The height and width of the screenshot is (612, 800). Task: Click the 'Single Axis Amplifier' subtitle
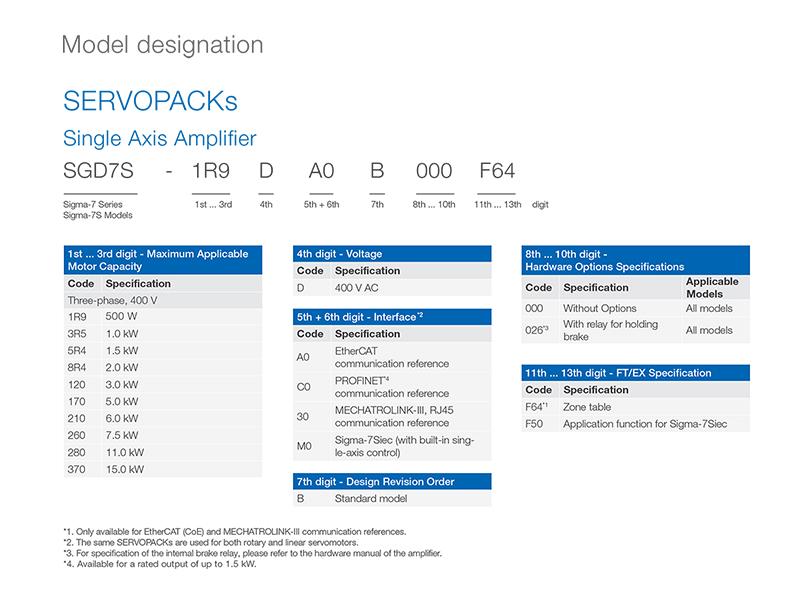coord(159,138)
